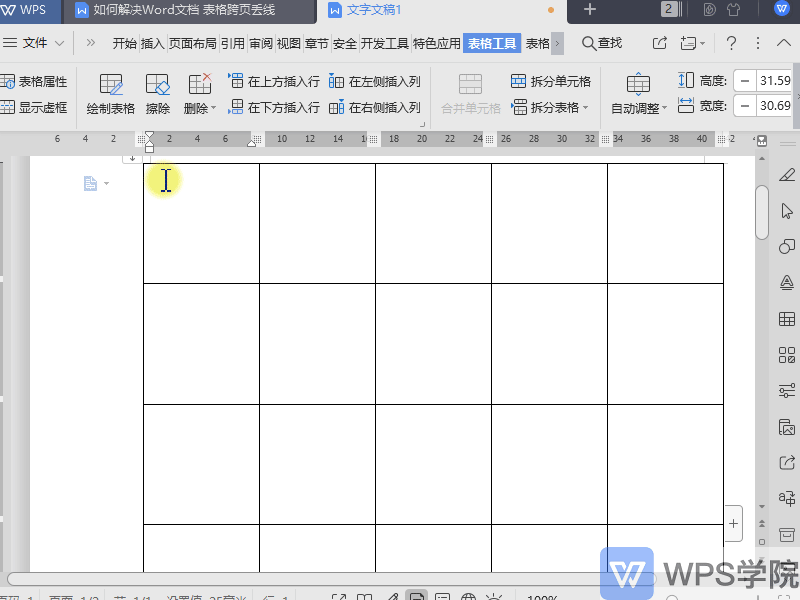Screen dimensions: 800x600
Task: Open the apps grid icon in sidebar
Action: tap(787, 355)
